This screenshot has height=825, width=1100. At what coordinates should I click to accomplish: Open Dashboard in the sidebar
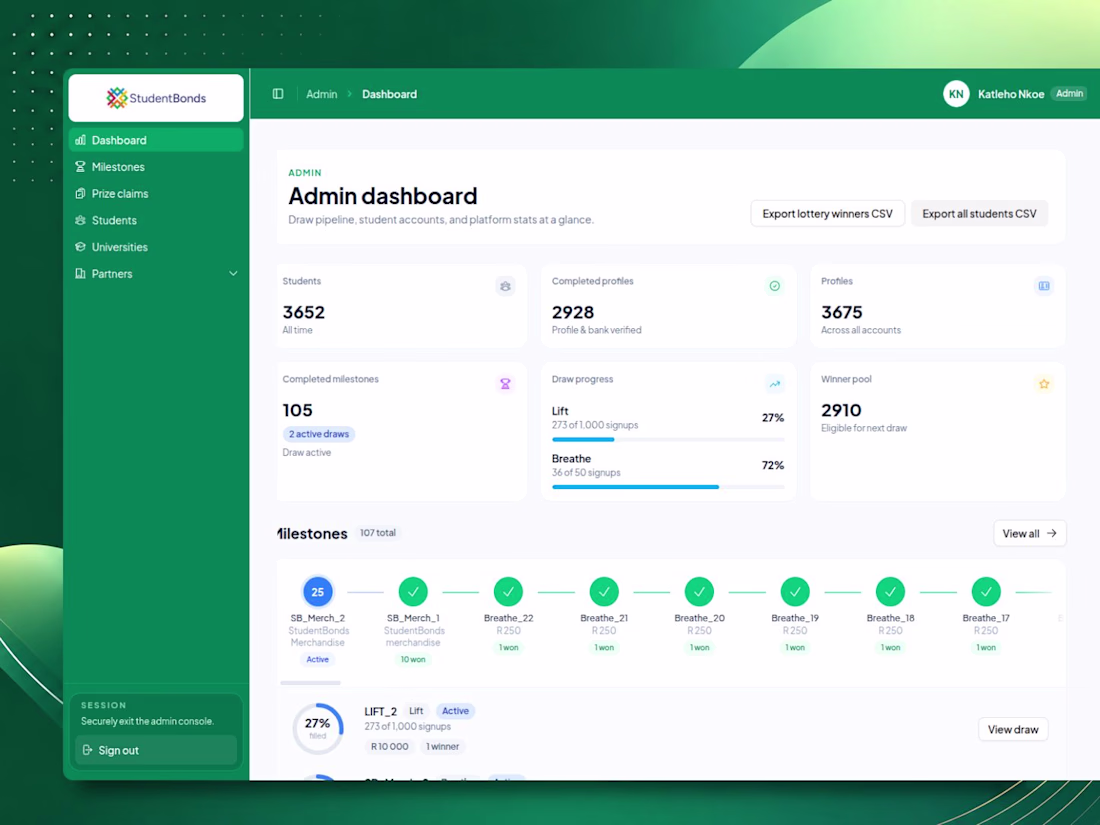point(156,140)
